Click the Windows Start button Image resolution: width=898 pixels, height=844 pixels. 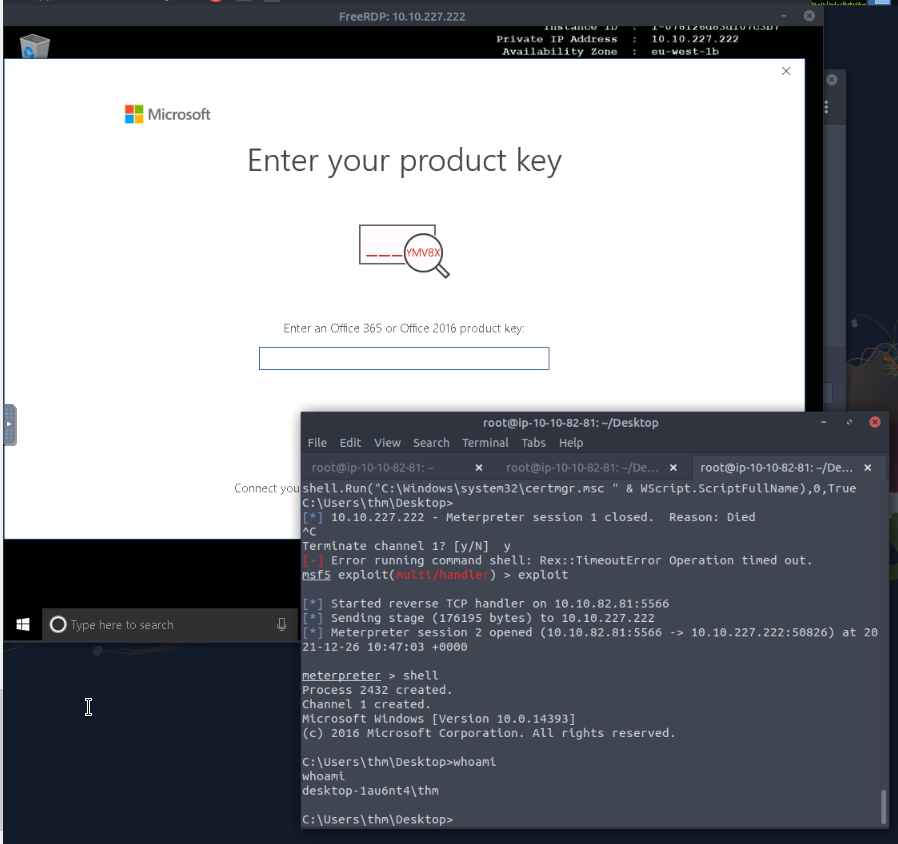pos(23,625)
